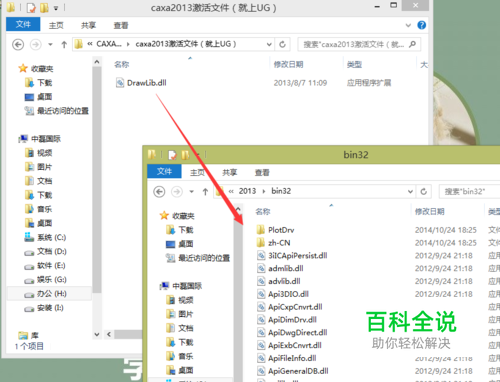
Task: Click sidebar scroll-down arrow in caxa2013 window
Action: pyautogui.click(x=97, y=334)
